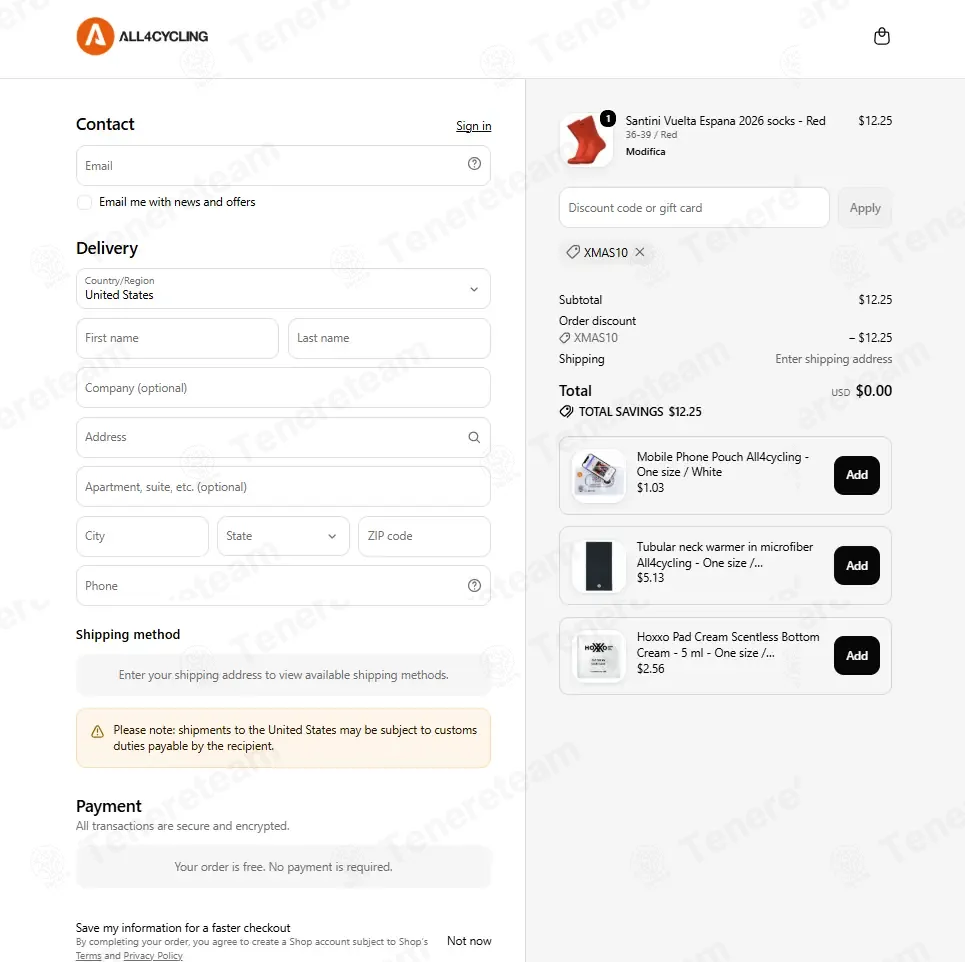Screen dimensions: 965x962
Task: Choose Not now for saving information
Action: (x=469, y=940)
